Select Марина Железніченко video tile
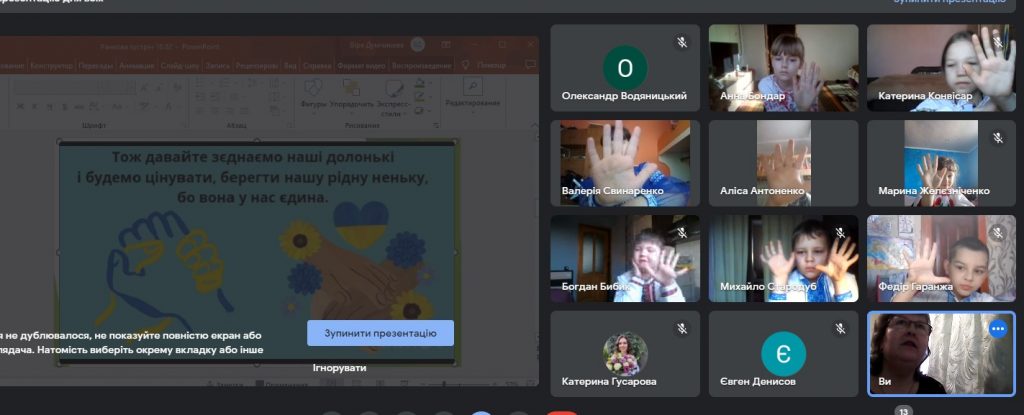 [x=941, y=163]
